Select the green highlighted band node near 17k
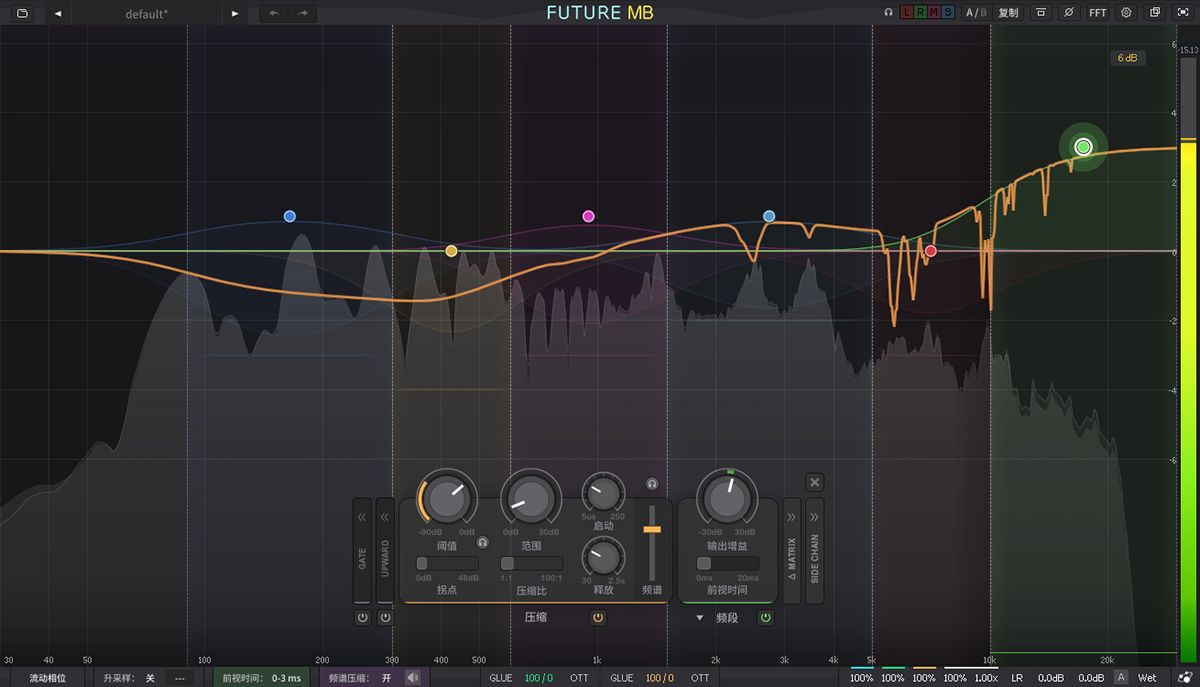This screenshot has width=1200, height=687. [1083, 147]
